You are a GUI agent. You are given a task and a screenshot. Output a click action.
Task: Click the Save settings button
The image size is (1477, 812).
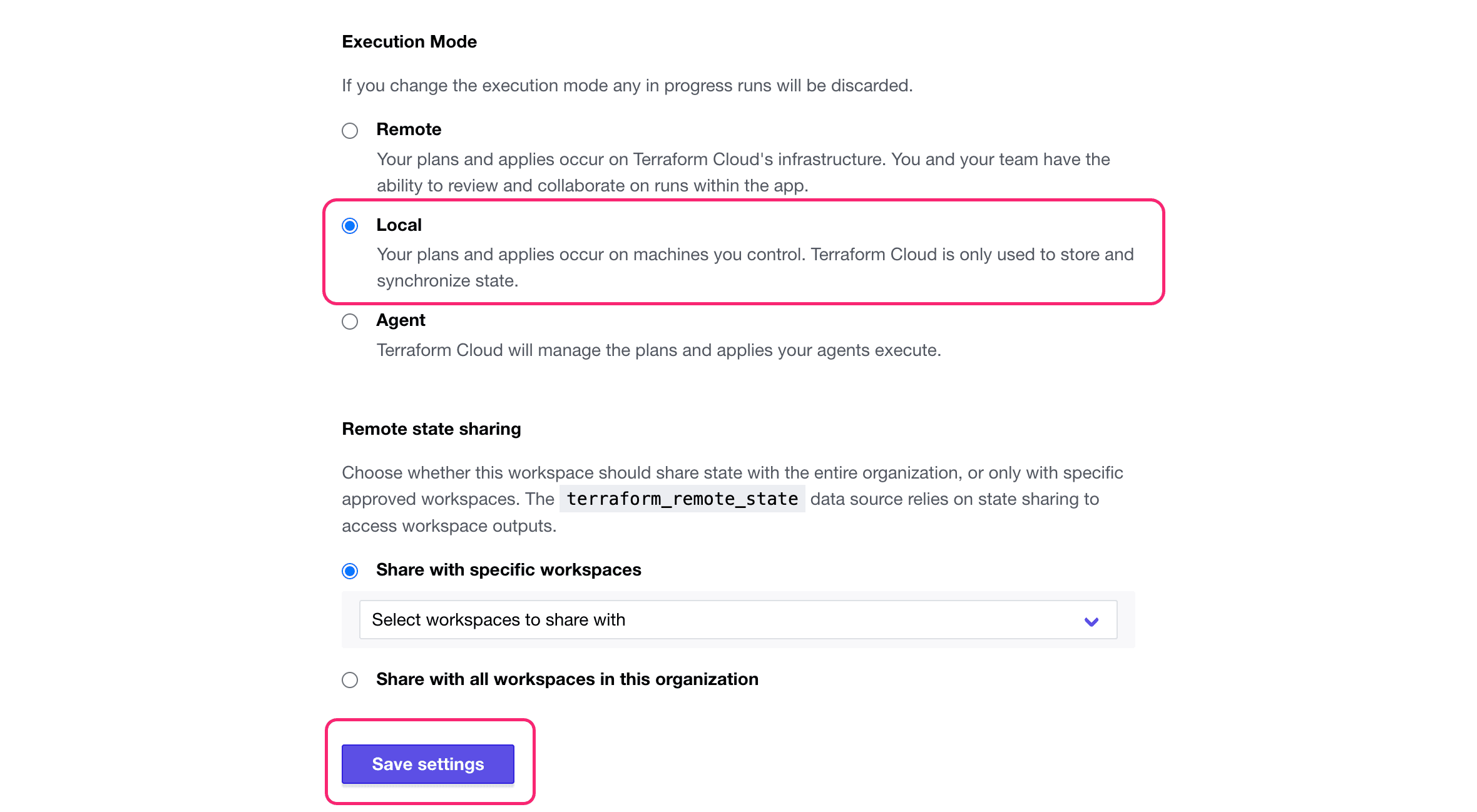[428, 762]
